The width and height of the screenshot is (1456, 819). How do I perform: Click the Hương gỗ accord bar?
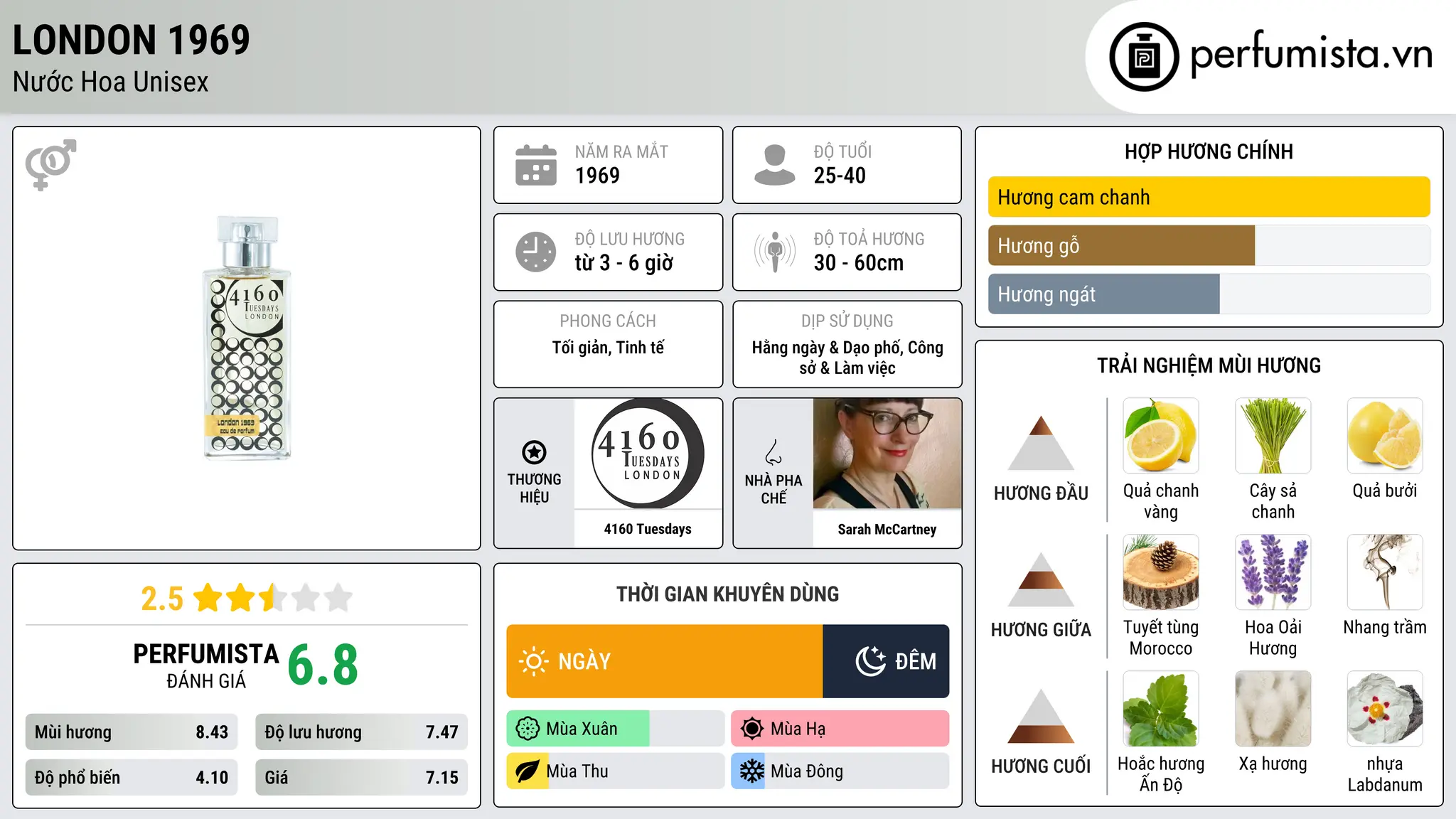pyautogui.click(x=1209, y=245)
